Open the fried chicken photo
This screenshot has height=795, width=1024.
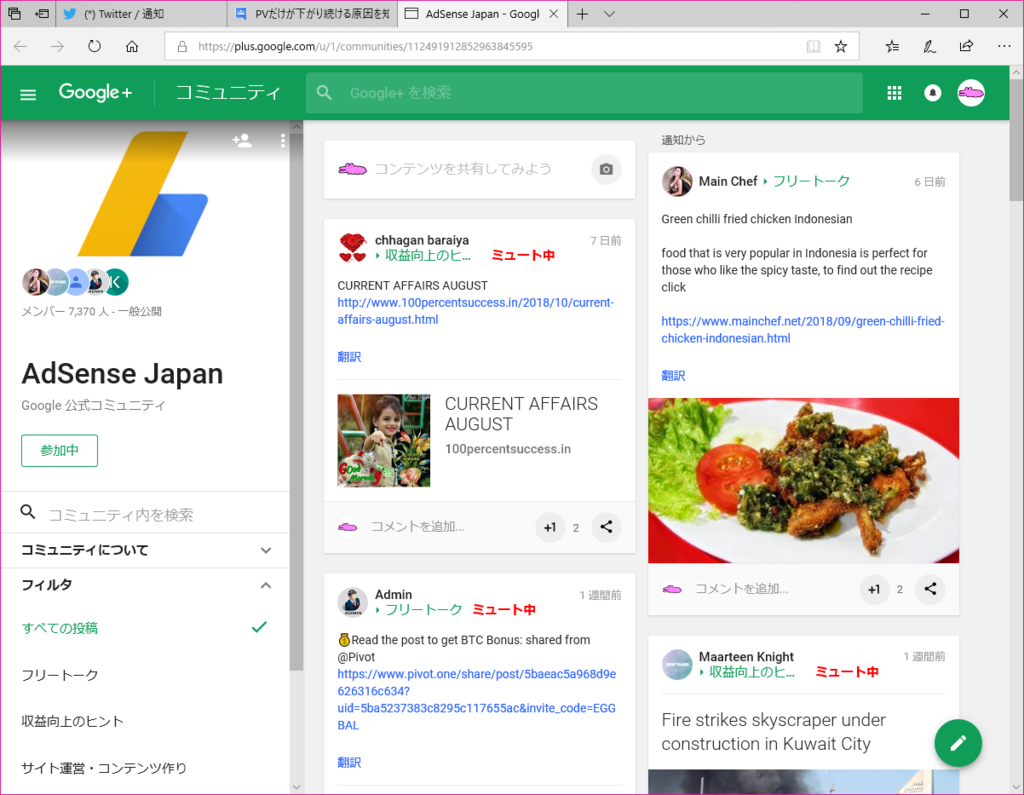coord(803,481)
